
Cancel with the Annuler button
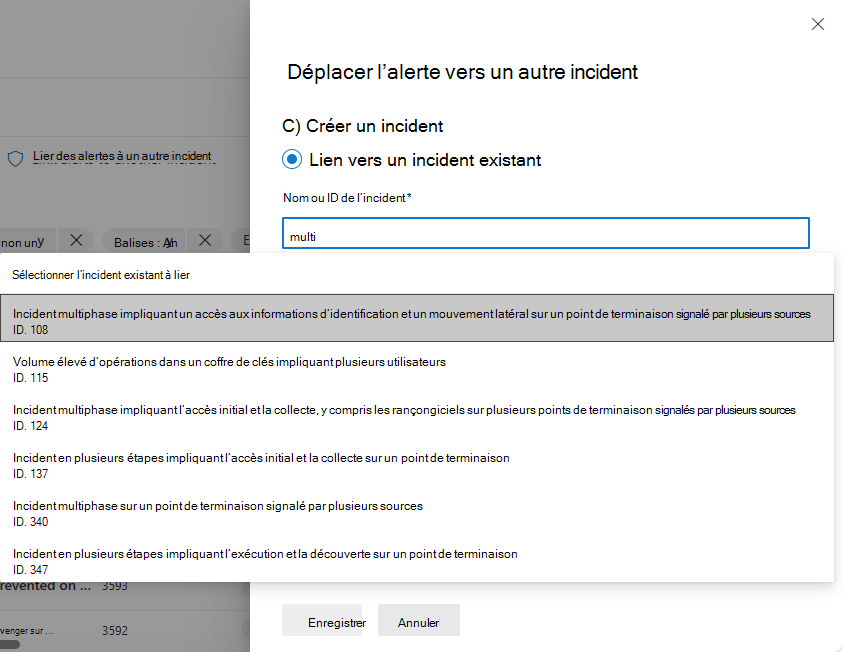pyautogui.click(x=418, y=620)
